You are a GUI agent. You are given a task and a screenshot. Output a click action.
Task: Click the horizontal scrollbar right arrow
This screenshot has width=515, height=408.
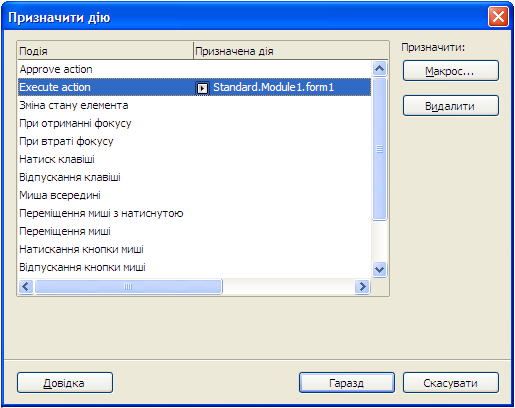point(362,286)
